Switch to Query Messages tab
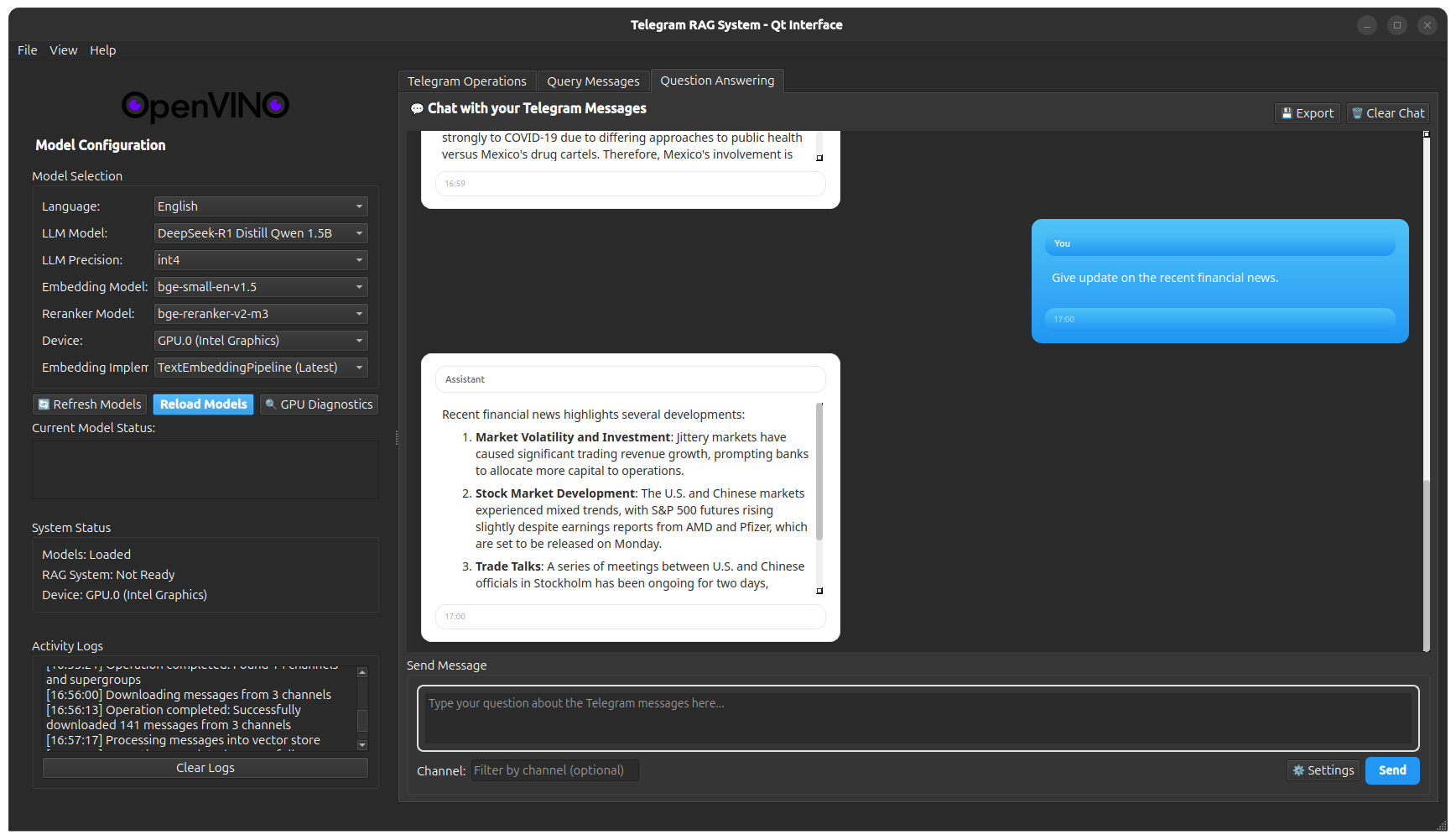 tap(593, 81)
